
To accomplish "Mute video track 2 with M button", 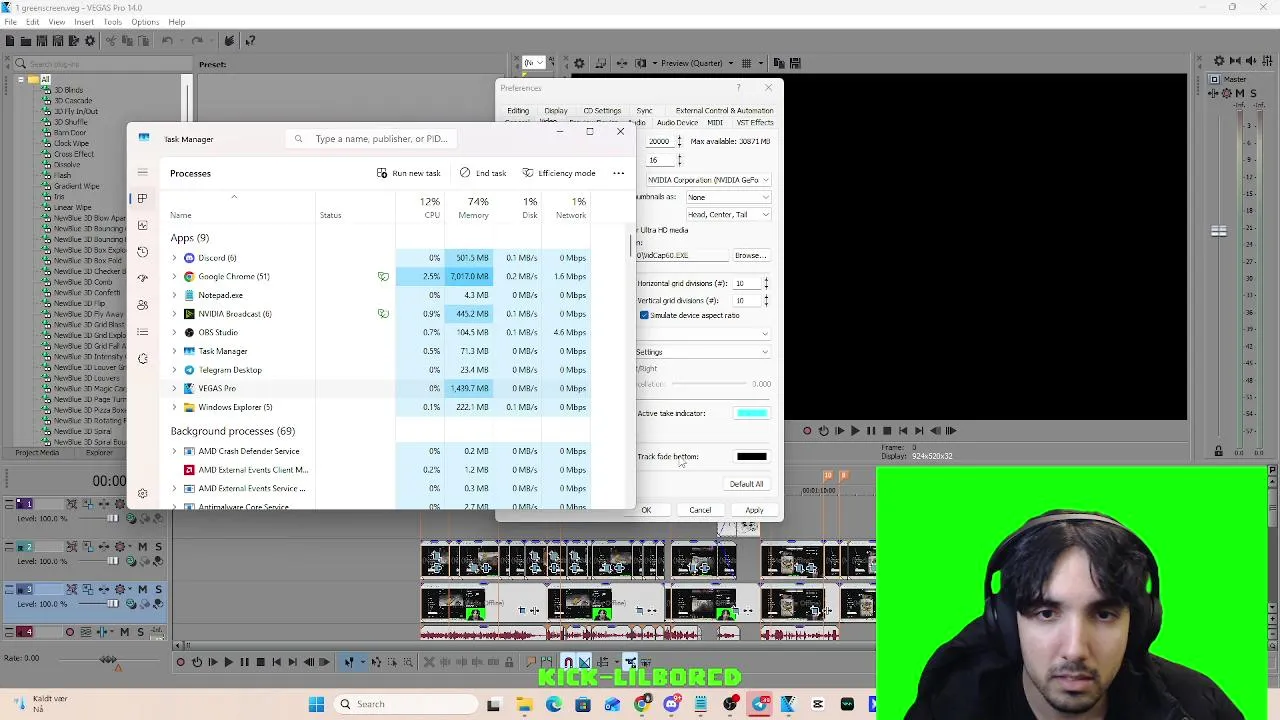I will [142, 546].
